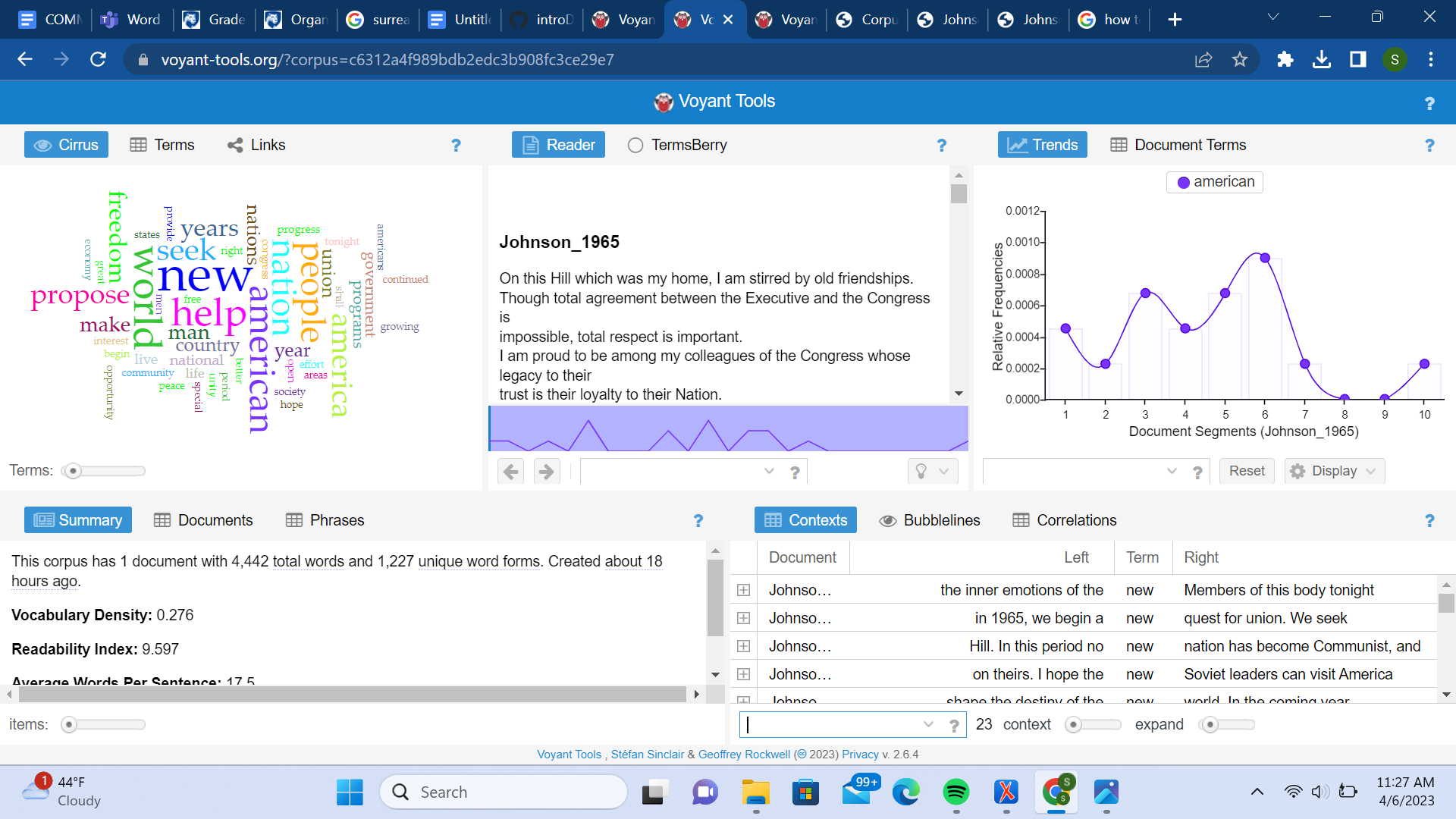The height and width of the screenshot is (819, 1456).
Task: Open the browser extensions puzzle icon
Action: (1285, 59)
